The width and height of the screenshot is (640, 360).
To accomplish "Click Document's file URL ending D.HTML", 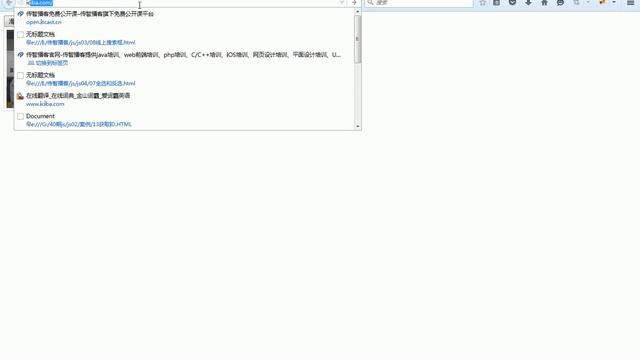I will click(79, 124).
